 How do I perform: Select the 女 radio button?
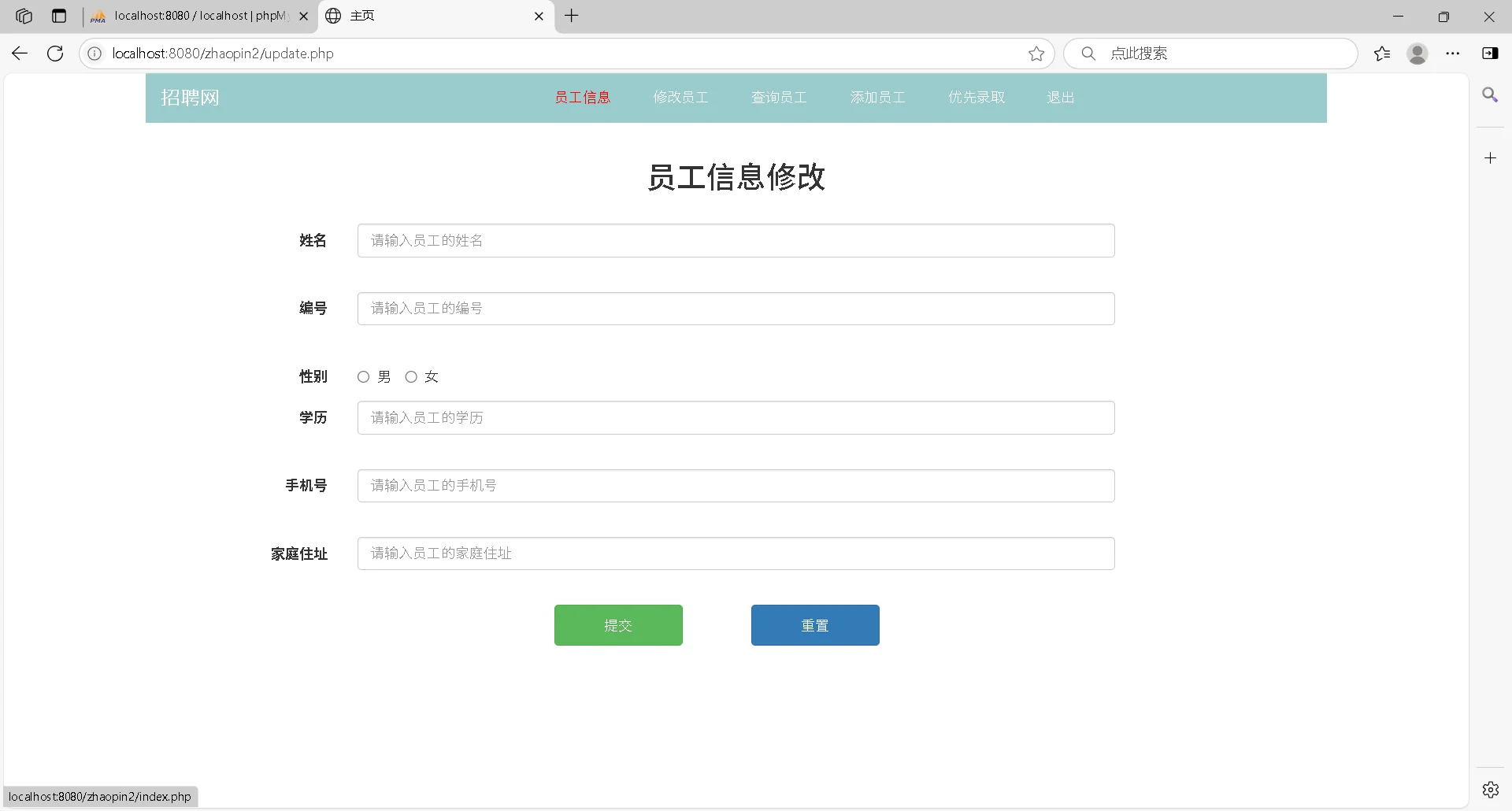point(410,377)
